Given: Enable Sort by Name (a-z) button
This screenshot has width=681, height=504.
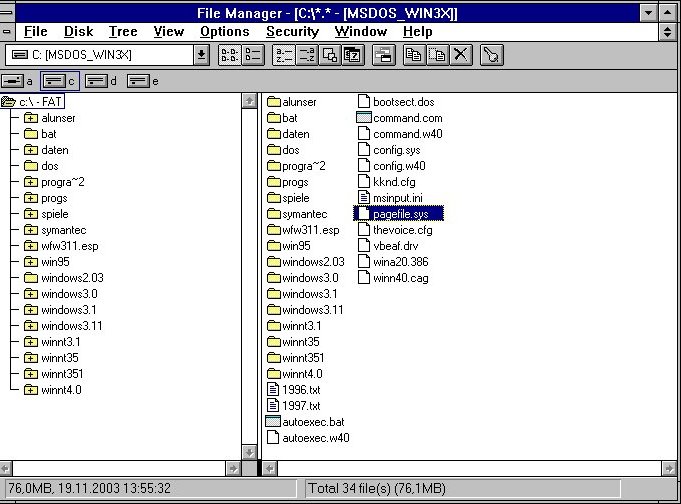Looking at the screenshot, I should pos(283,55).
